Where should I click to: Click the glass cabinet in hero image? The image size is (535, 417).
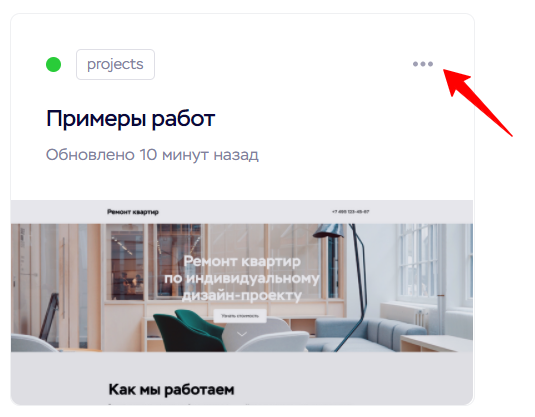(x=127, y=265)
